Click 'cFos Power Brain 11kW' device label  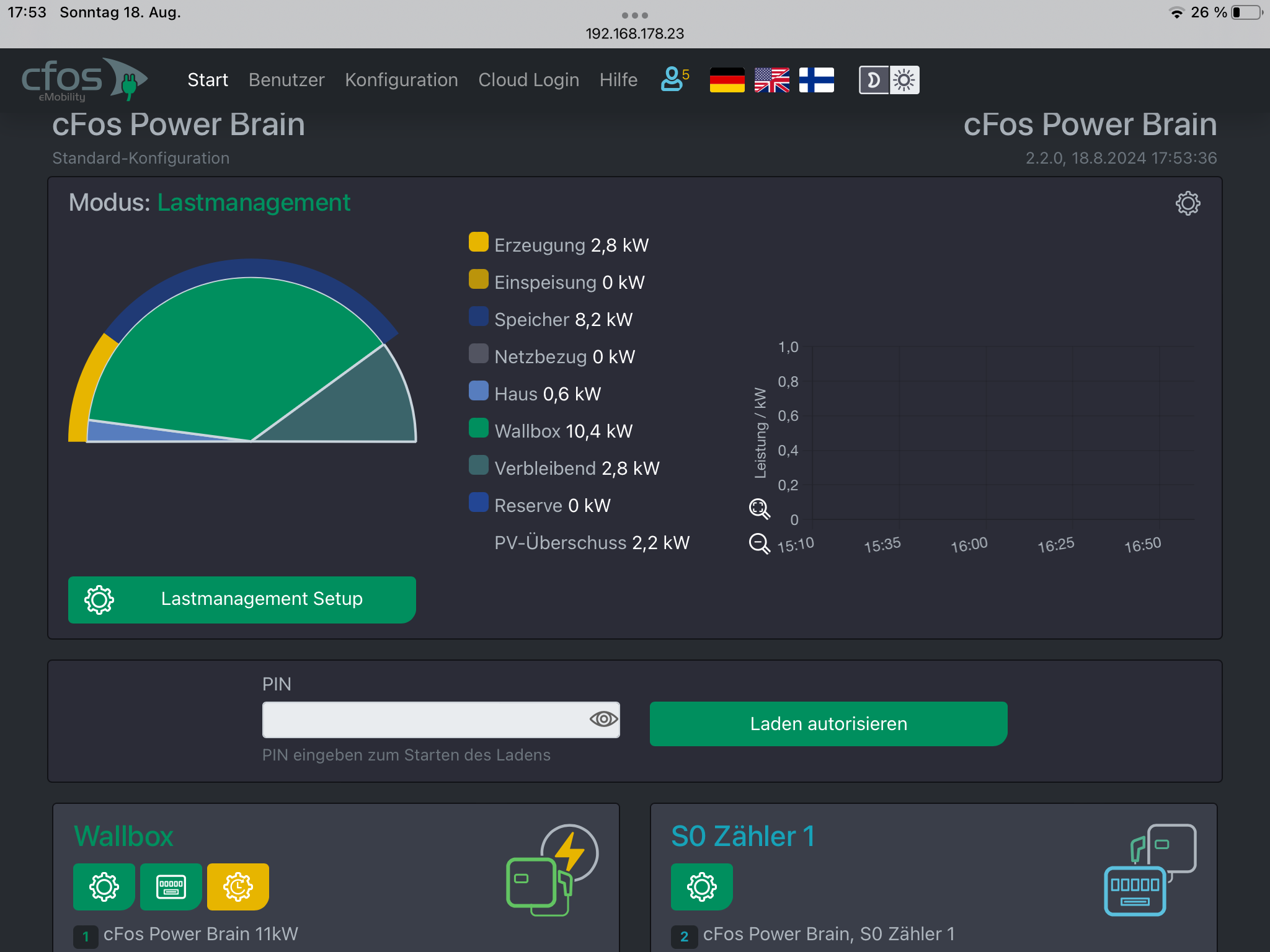201,934
